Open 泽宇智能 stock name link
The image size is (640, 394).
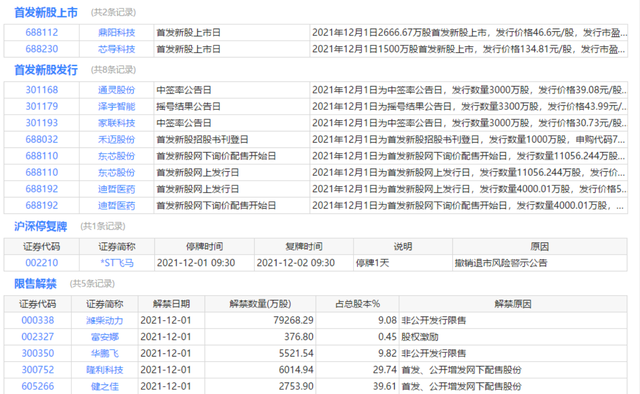coord(116,107)
